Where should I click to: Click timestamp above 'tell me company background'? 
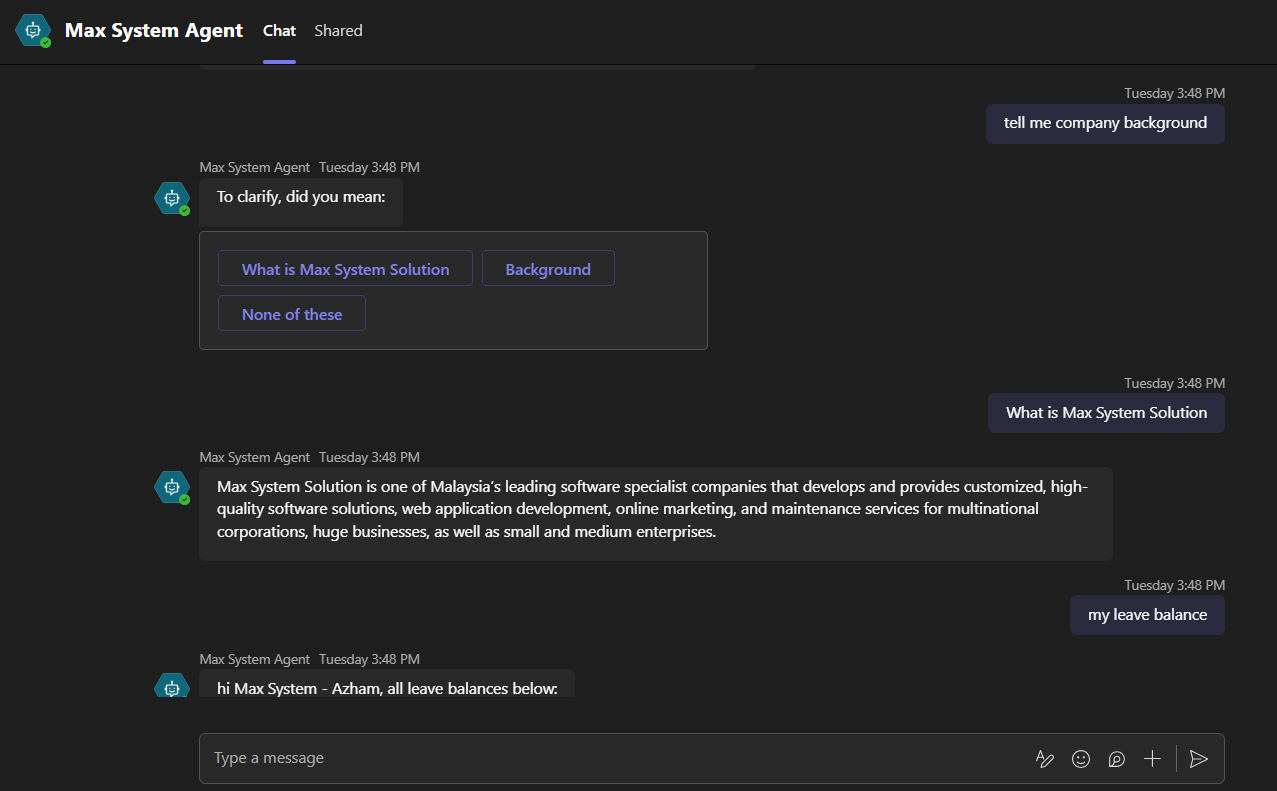click(x=1174, y=93)
